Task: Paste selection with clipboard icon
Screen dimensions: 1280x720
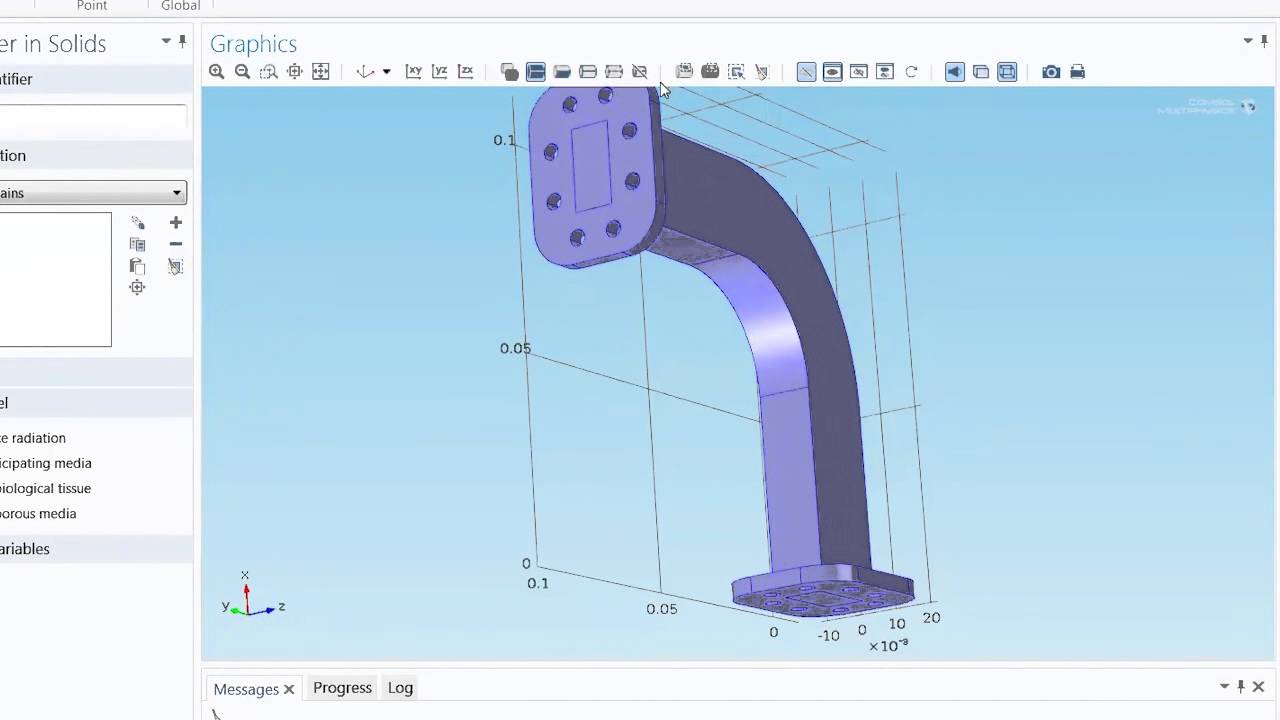Action: point(138,266)
